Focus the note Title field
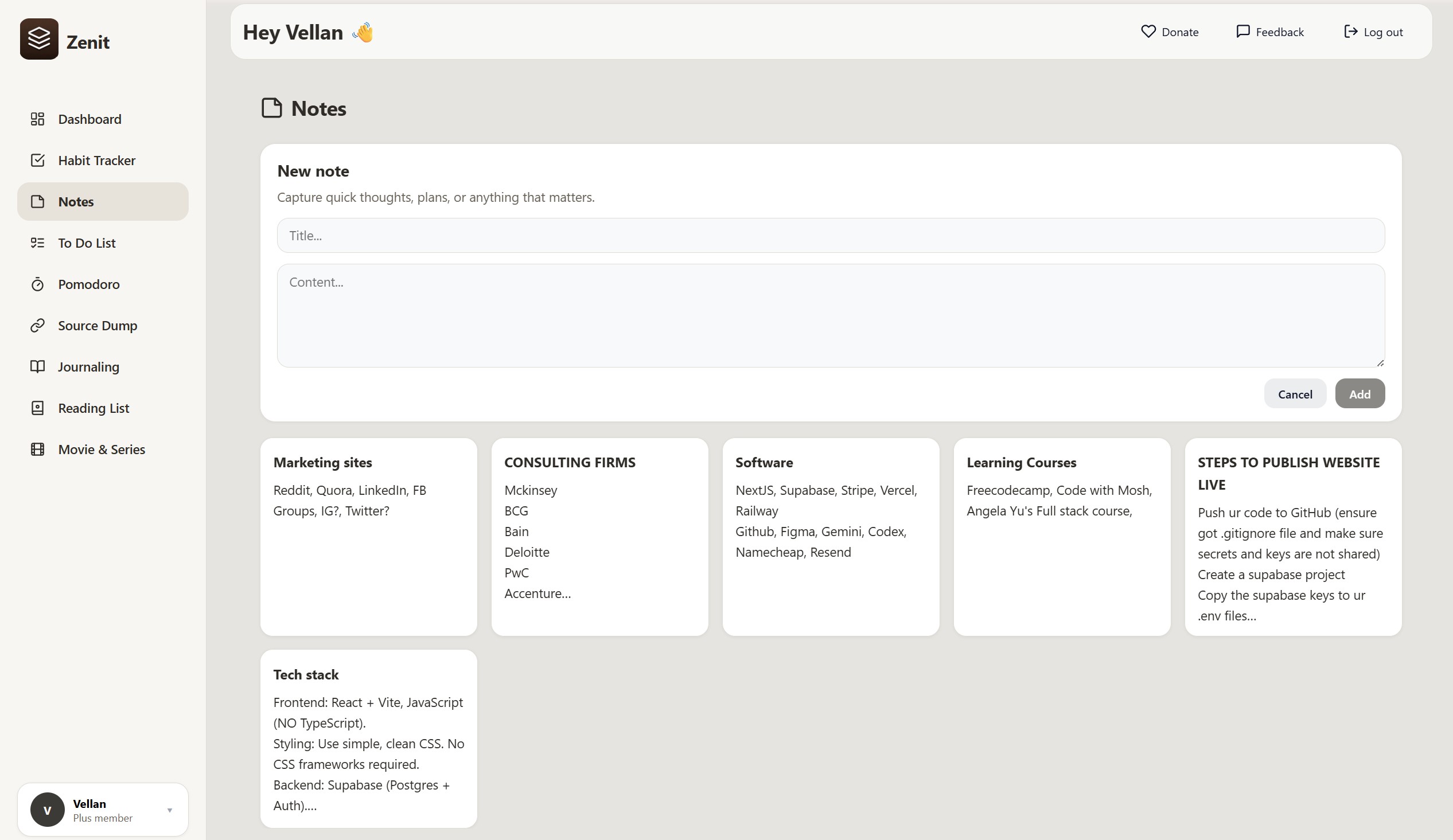1453x840 pixels. pyautogui.click(x=830, y=235)
